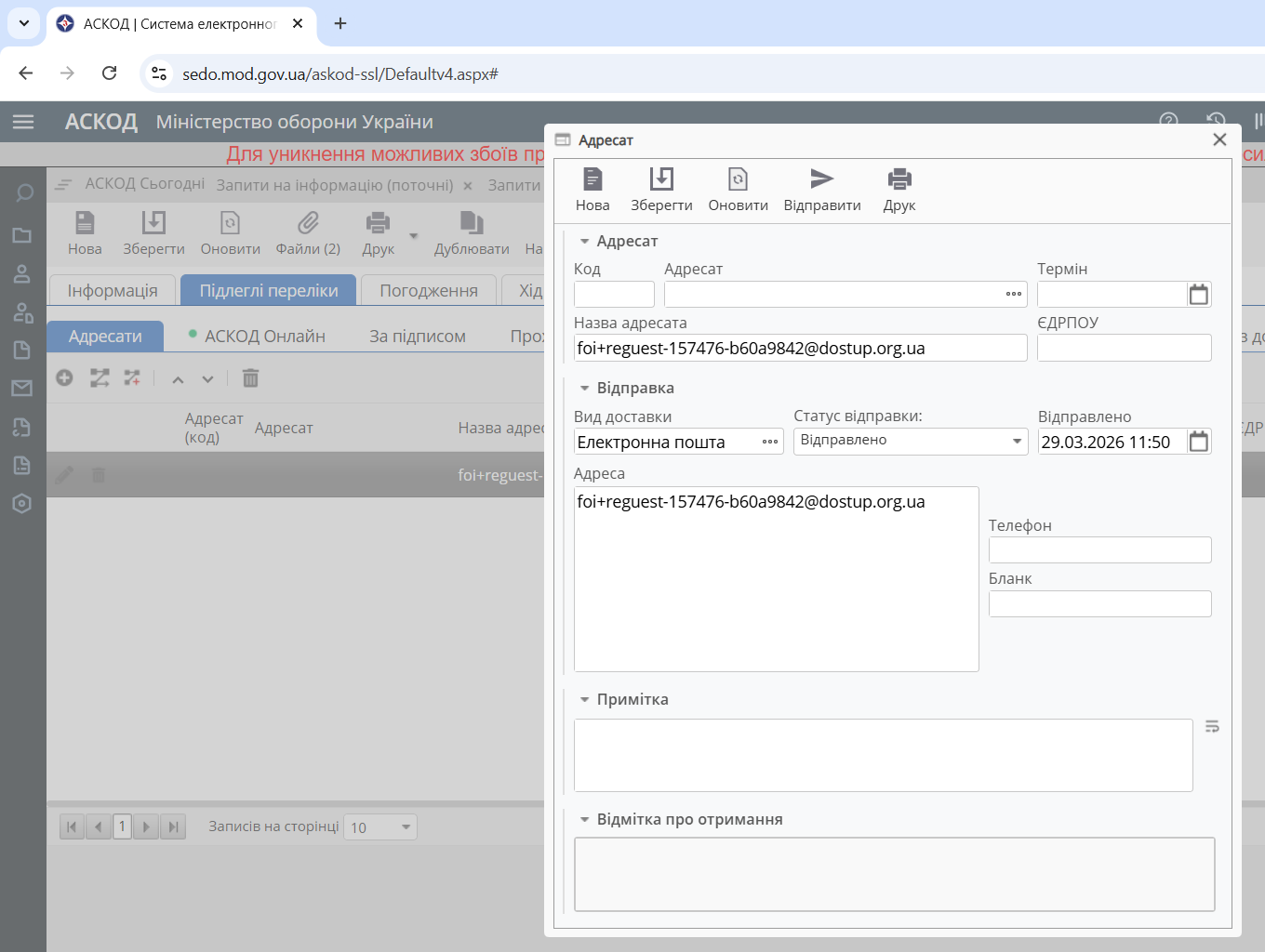Click word-wrap icon beside Примітка field

[x=1212, y=727]
